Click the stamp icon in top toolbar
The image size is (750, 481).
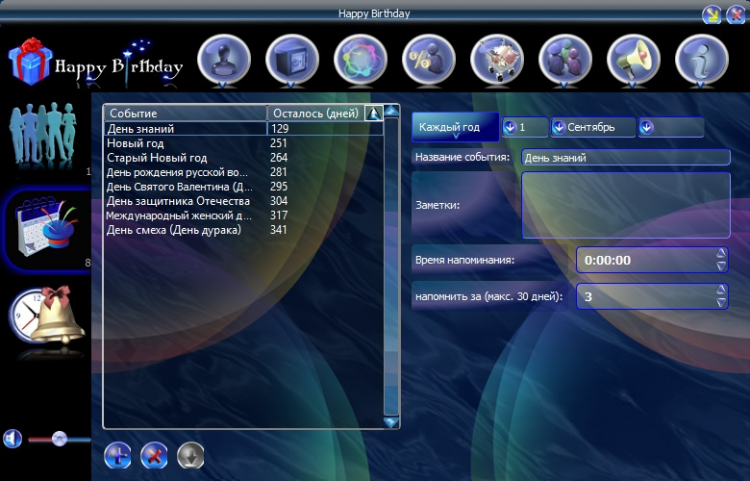[224, 60]
